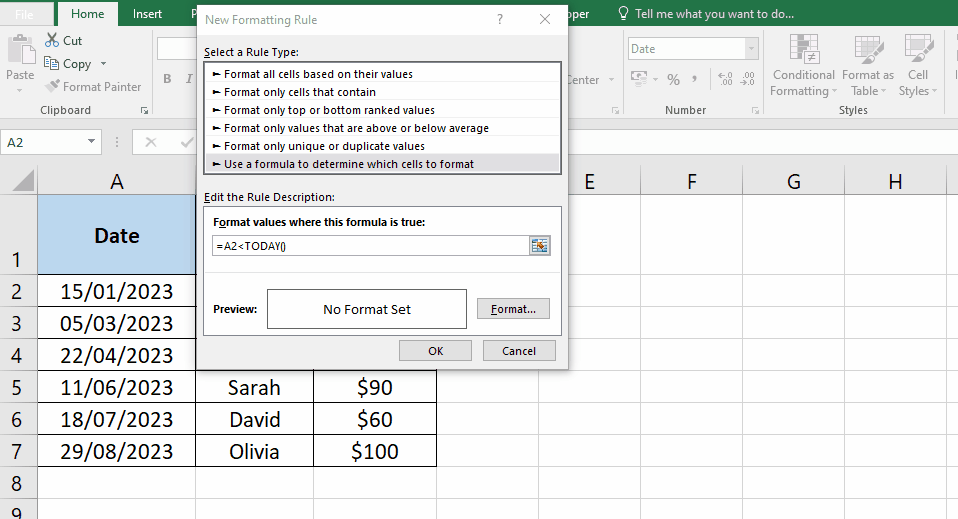This screenshot has width=958, height=519.
Task: Click the Date header cell
Action: 117,235
